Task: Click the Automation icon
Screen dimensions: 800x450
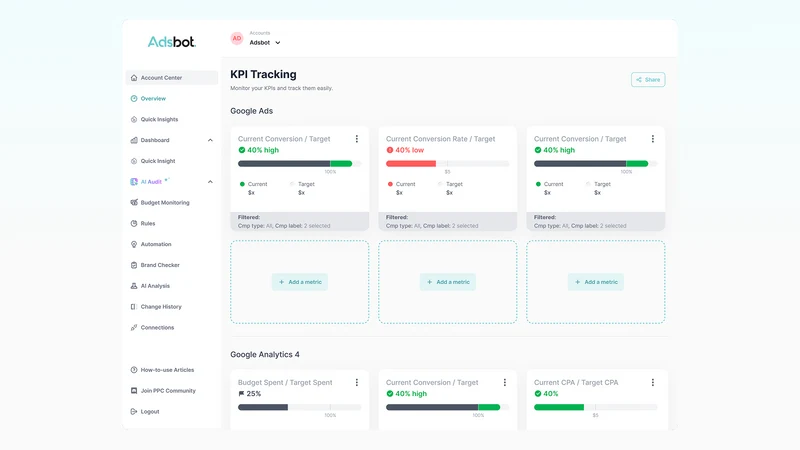Action: click(x=134, y=244)
